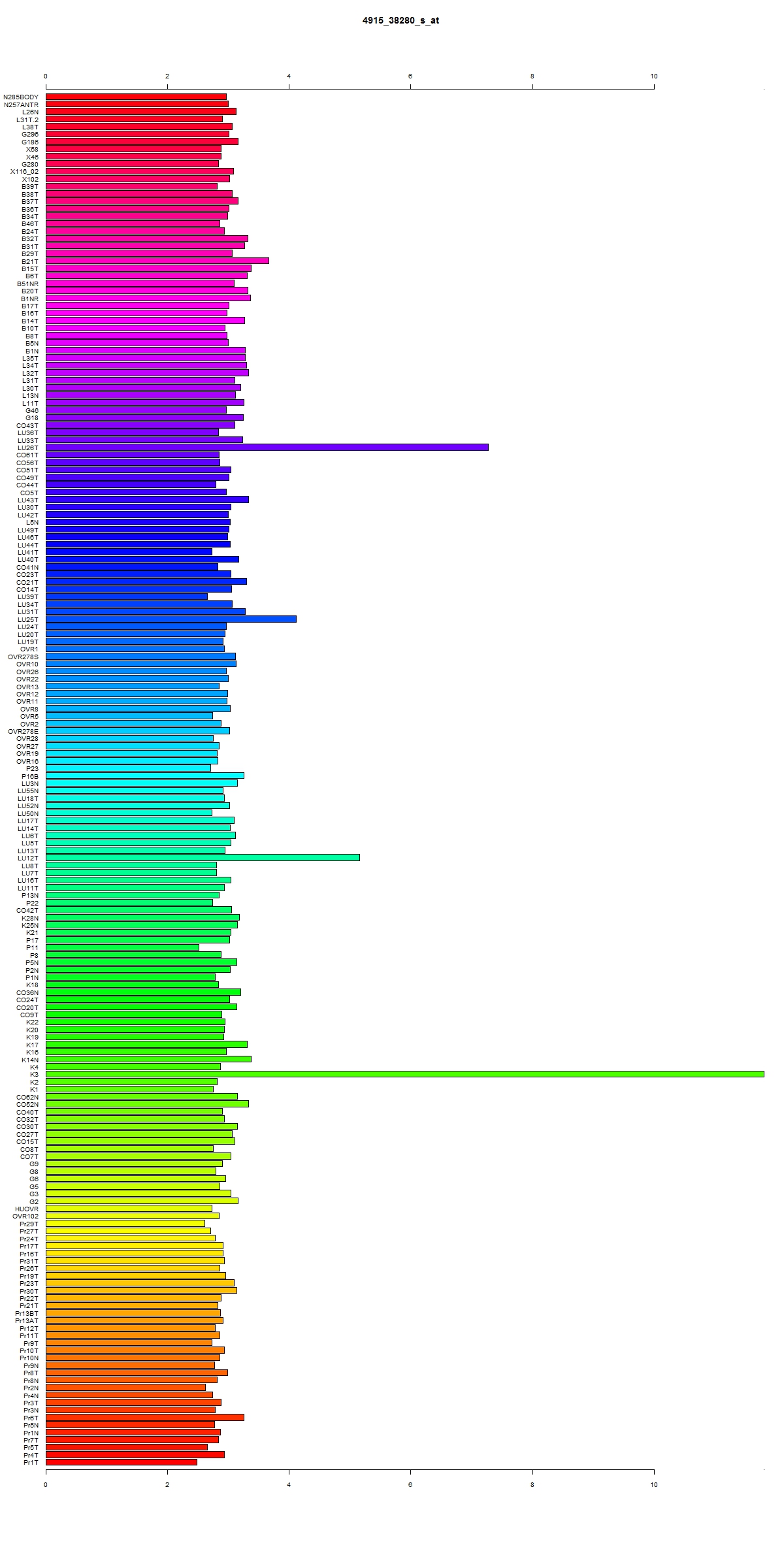Select the magenta B21T bar
Screen dimensions: 784x1568
tap(157, 261)
